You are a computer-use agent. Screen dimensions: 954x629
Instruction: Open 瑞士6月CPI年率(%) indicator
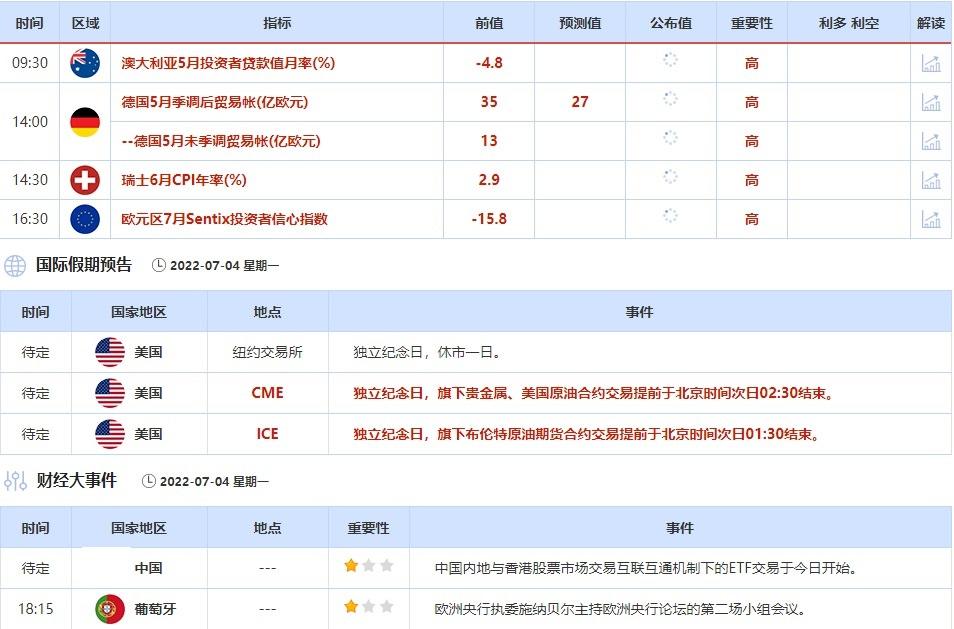click(x=184, y=179)
